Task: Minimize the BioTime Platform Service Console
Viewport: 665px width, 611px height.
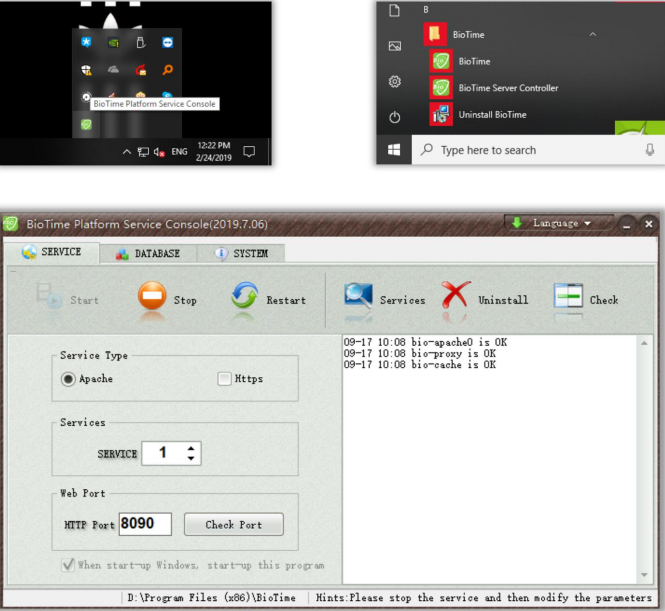Action: (x=627, y=224)
